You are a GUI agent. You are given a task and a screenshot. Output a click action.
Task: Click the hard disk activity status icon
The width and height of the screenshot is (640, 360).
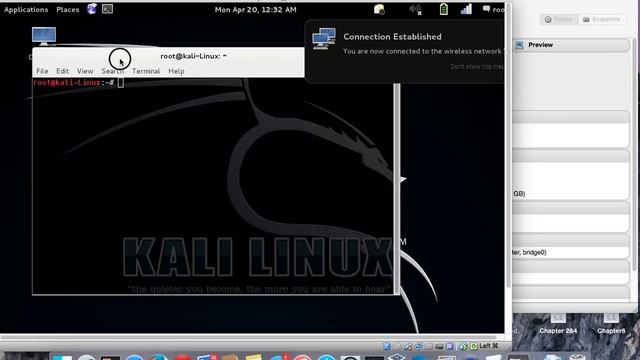pyautogui.click(x=387, y=347)
